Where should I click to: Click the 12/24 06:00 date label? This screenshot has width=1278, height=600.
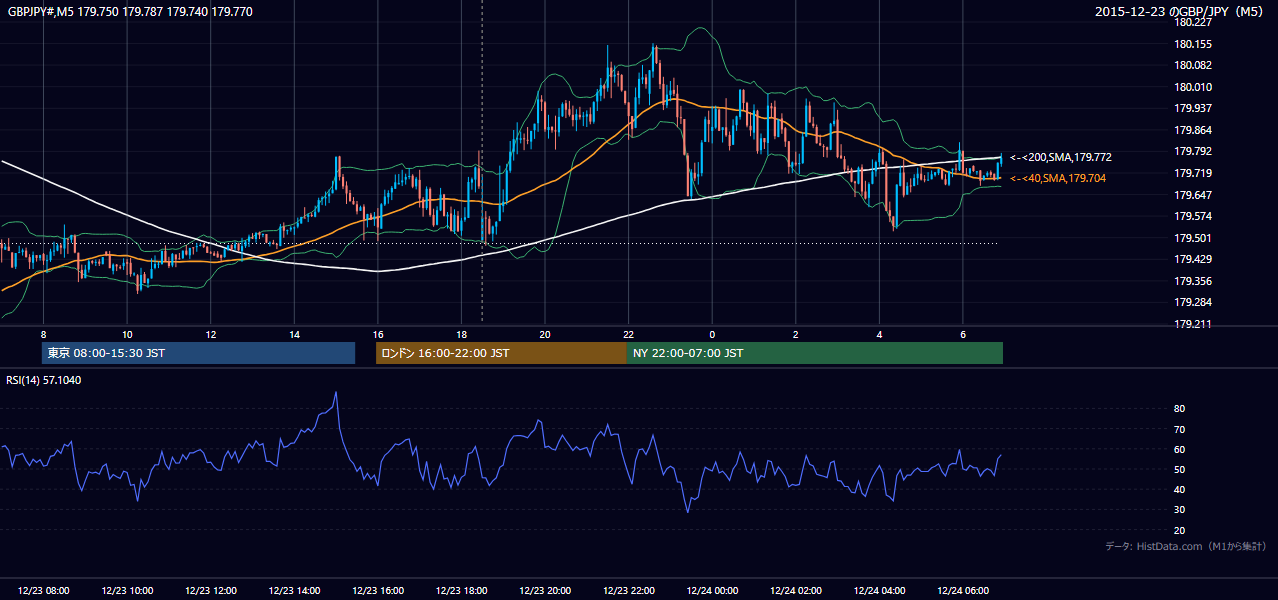(x=962, y=591)
